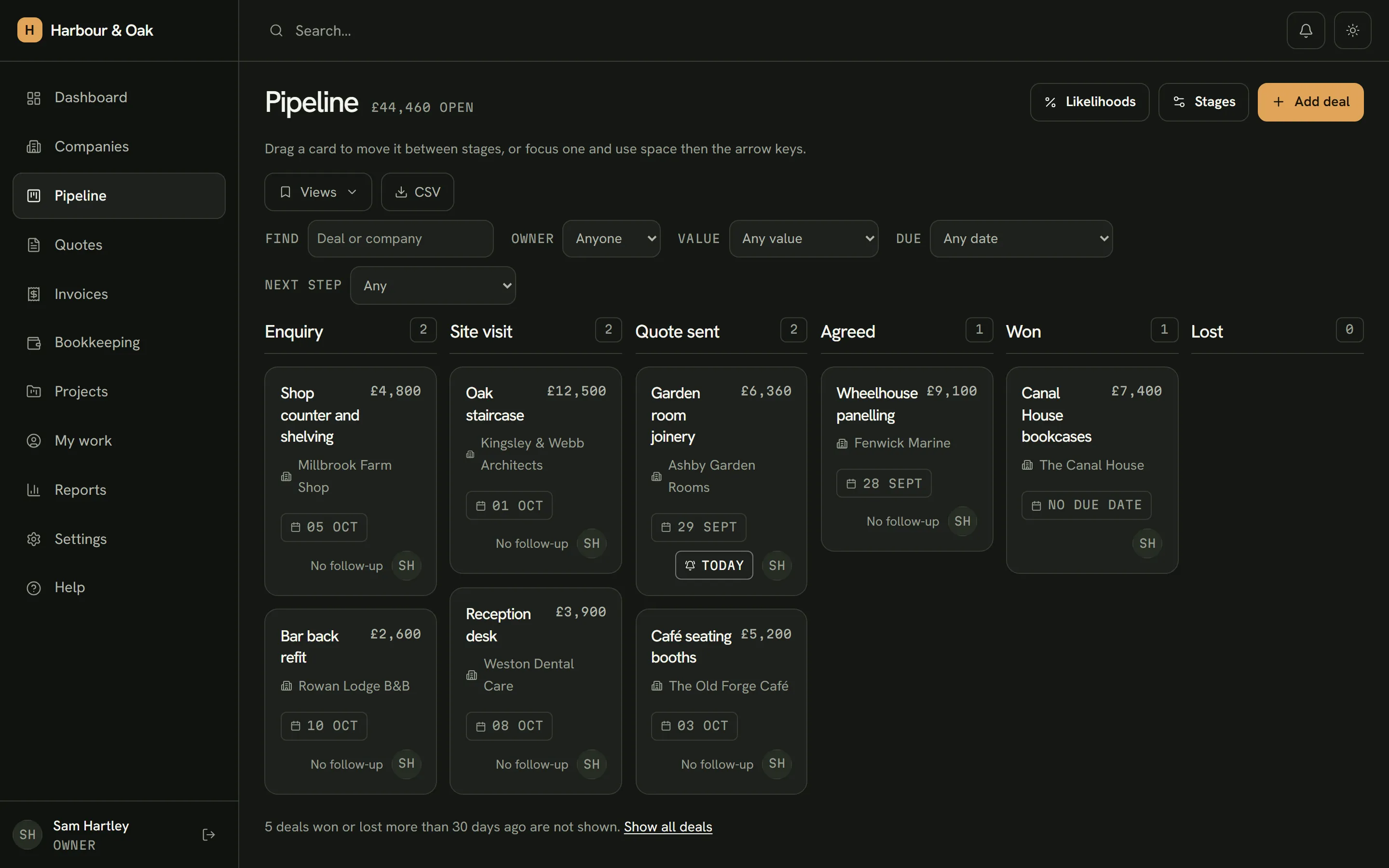Click the Projects folder icon in sidebar

(34, 392)
